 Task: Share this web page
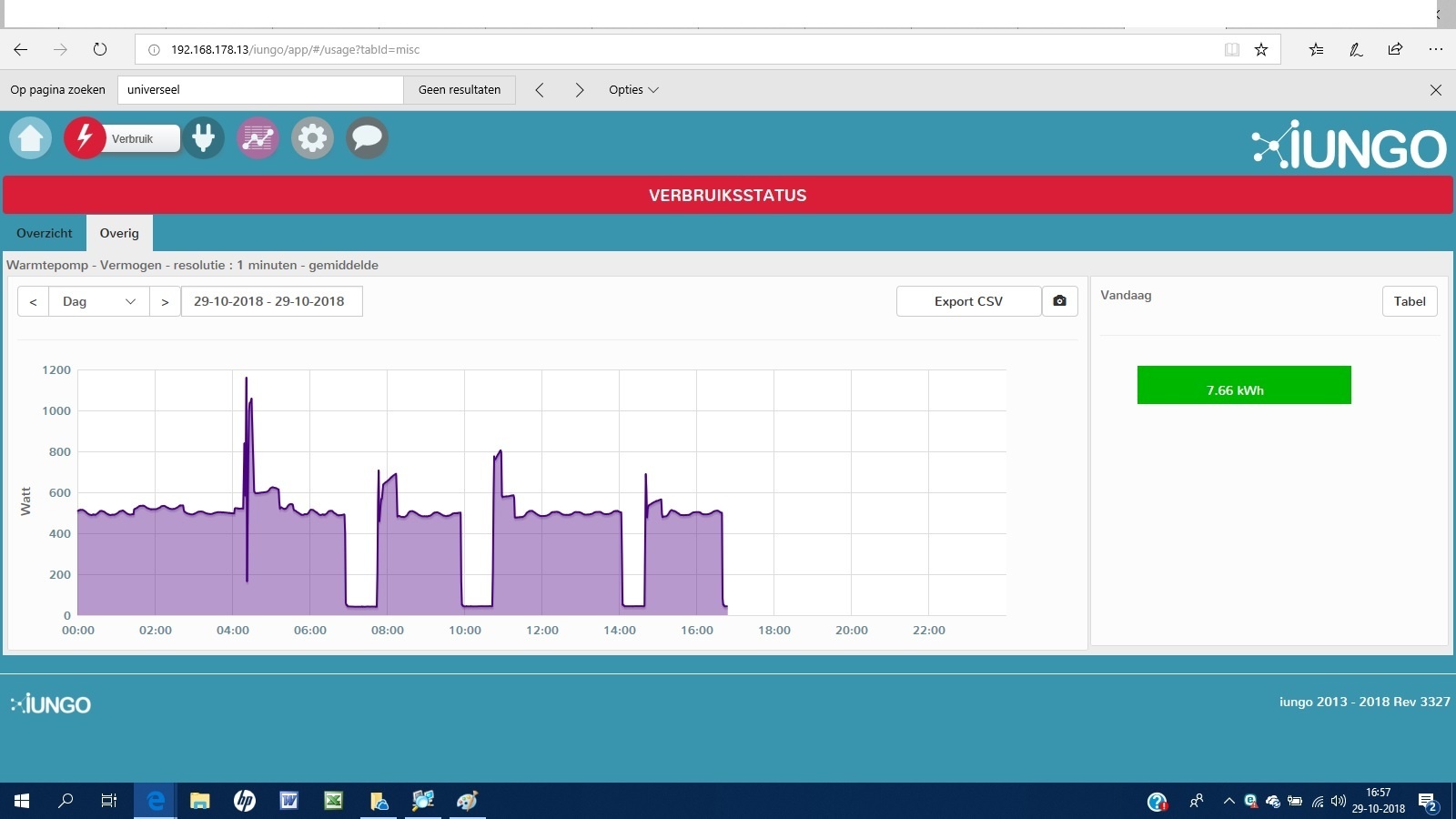1395,50
